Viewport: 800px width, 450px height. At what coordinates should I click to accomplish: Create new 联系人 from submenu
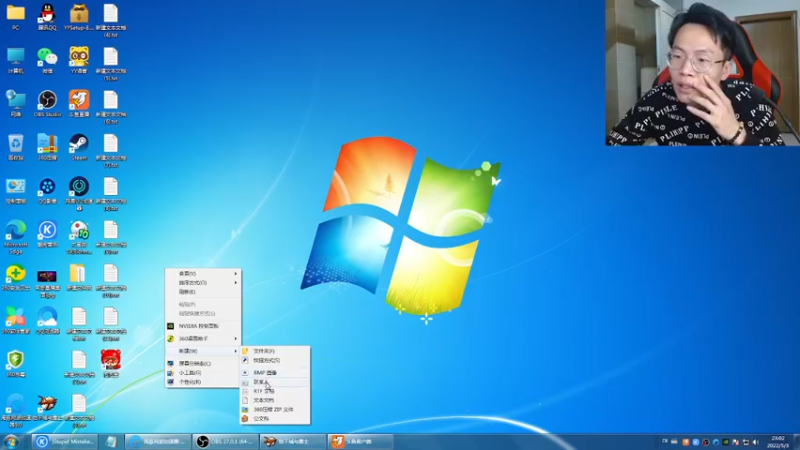275,382
